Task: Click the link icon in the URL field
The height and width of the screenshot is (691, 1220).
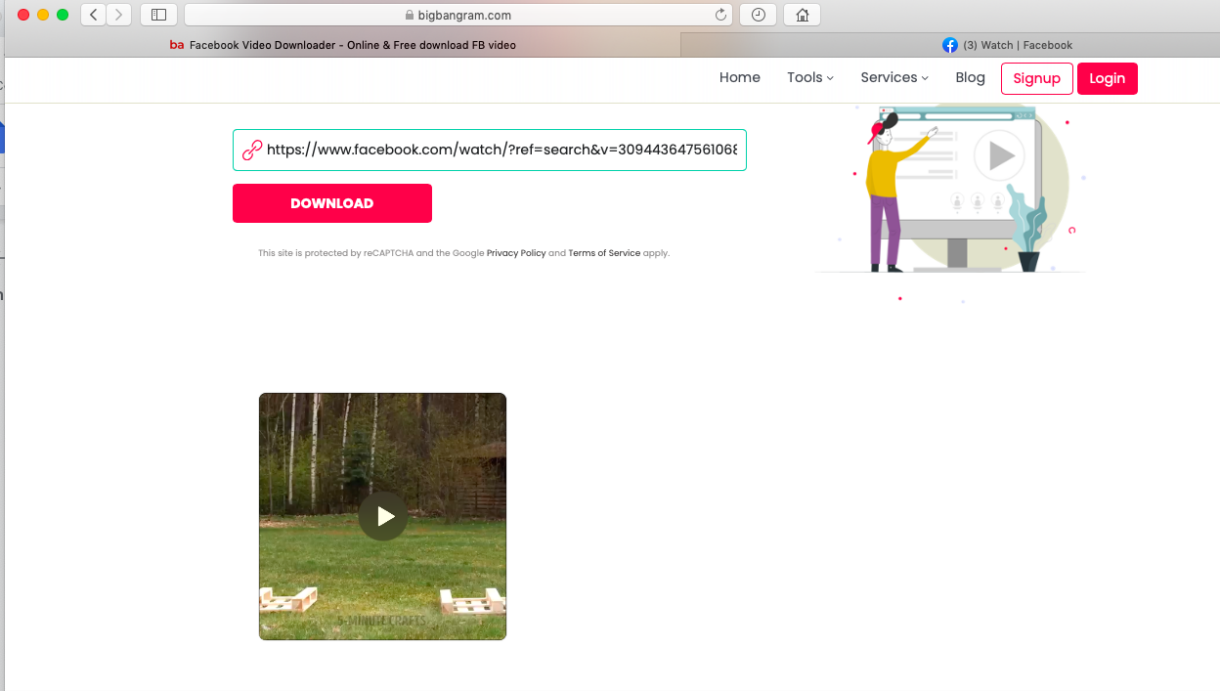Action: click(251, 150)
